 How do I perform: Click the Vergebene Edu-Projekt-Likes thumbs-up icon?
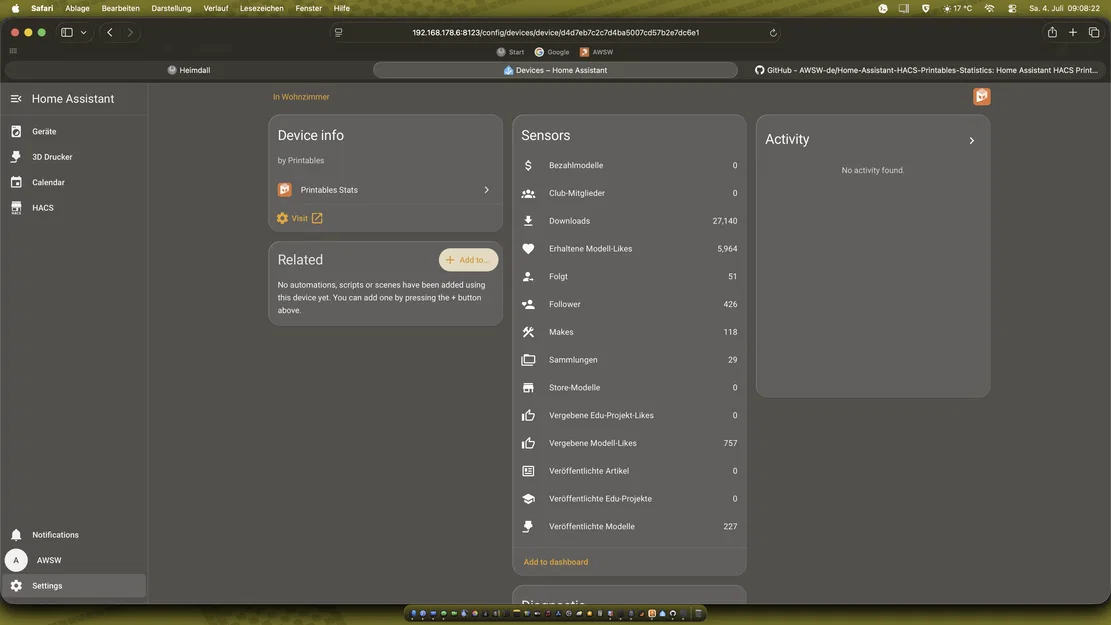[528, 416]
